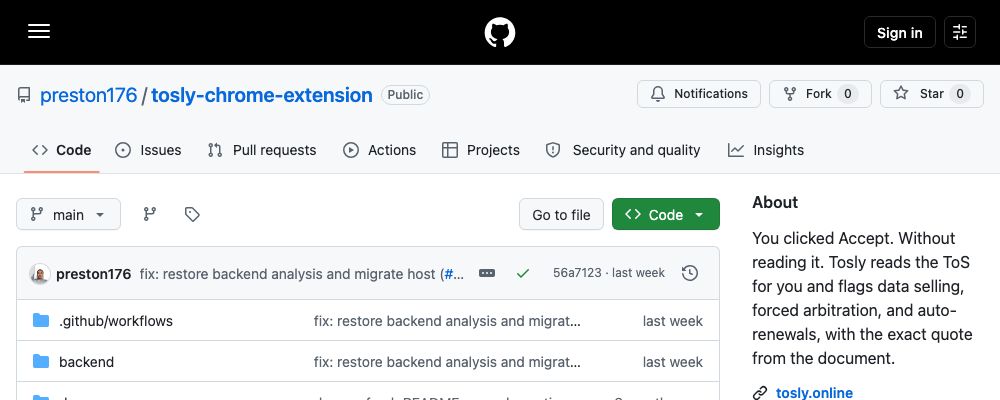This screenshot has height=400, width=1000.
Task: Click preston176 avatar in commit row
Action: (x=40, y=274)
